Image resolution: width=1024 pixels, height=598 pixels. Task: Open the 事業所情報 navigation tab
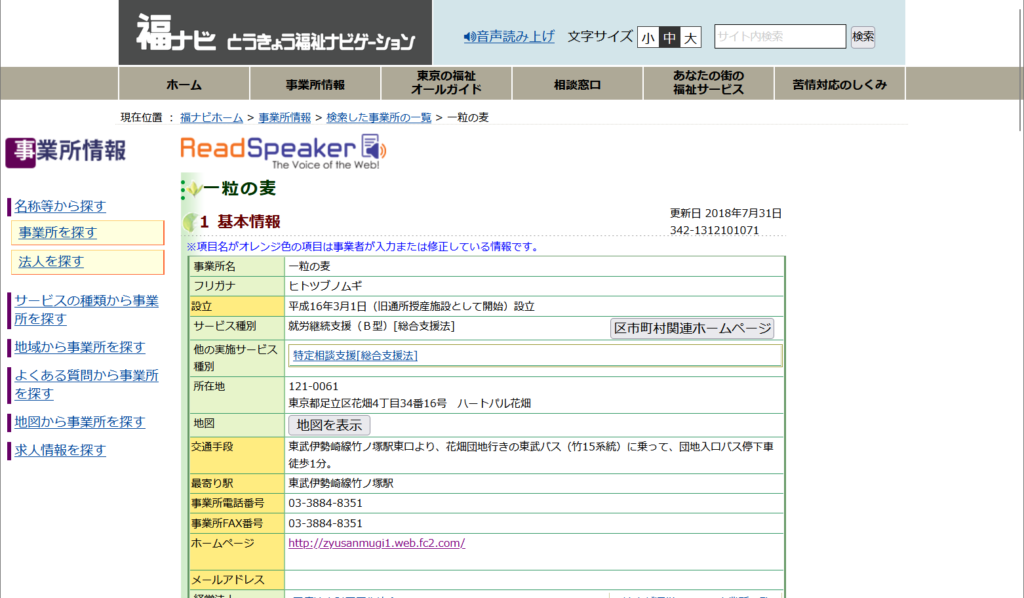315,84
